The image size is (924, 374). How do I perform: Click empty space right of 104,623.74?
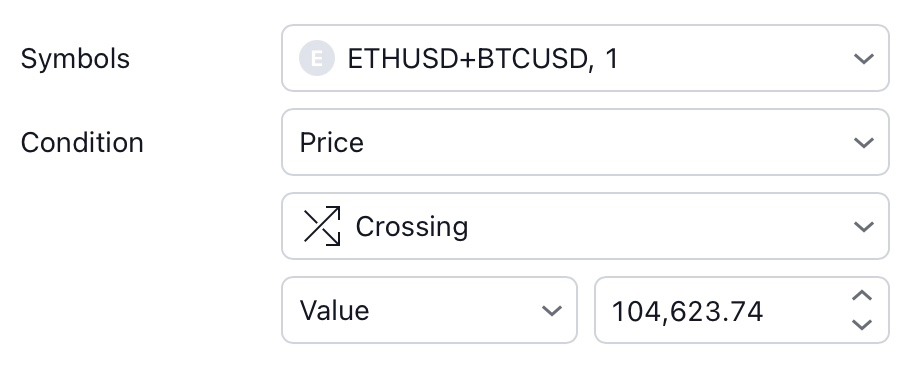[x=806, y=310]
